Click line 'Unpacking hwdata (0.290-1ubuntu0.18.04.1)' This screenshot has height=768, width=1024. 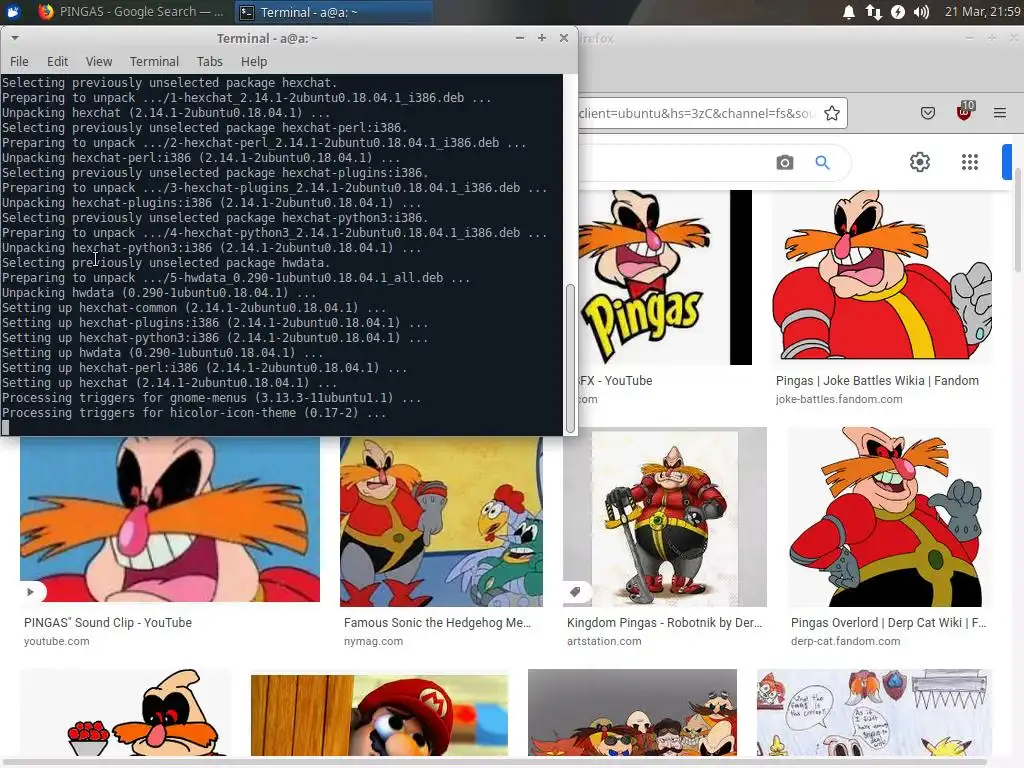159,293
